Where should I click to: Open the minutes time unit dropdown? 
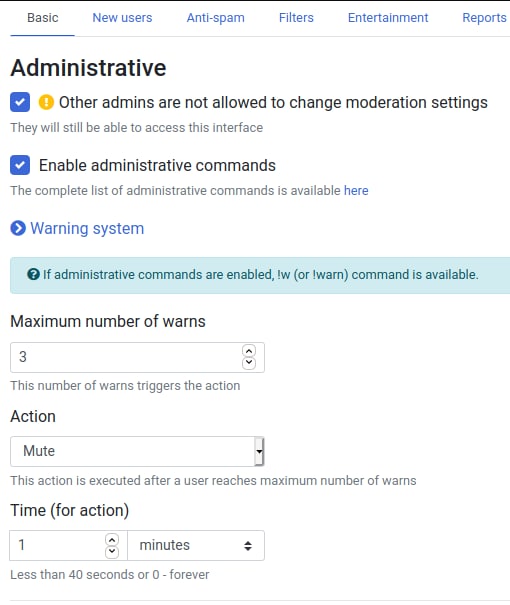point(196,545)
